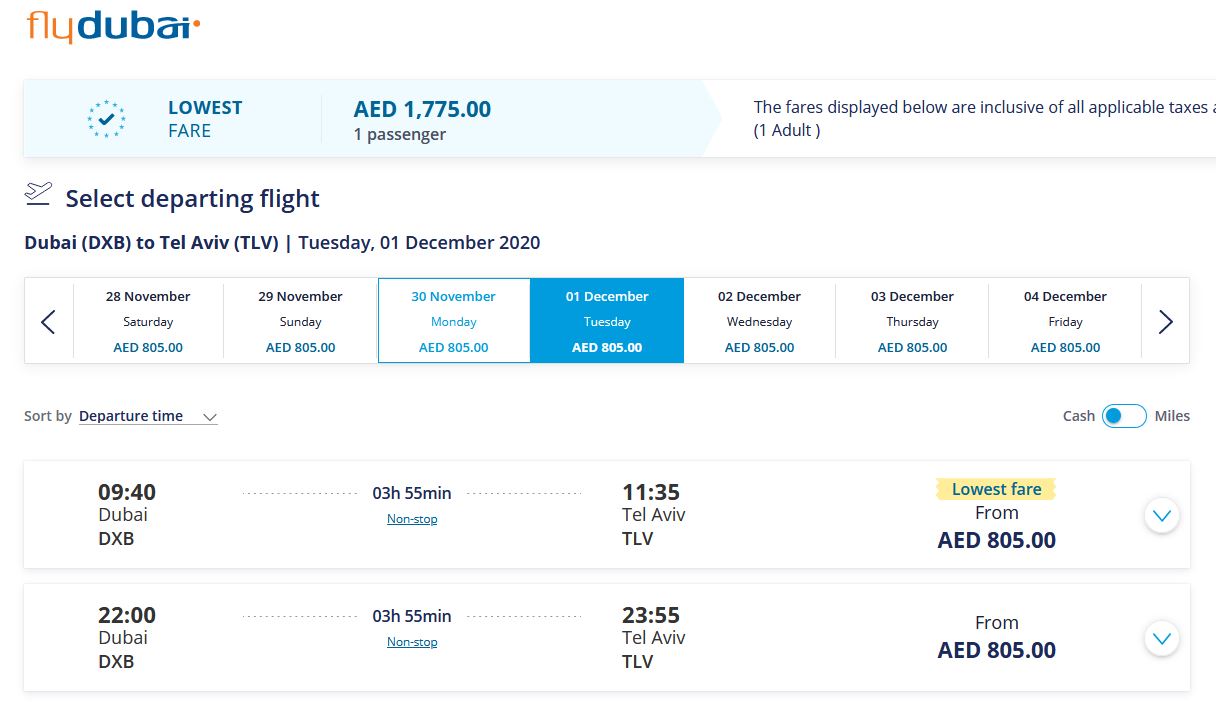Select the 29 November Sunday date
Screen dimensions: 1216x702
click(x=300, y=321)
